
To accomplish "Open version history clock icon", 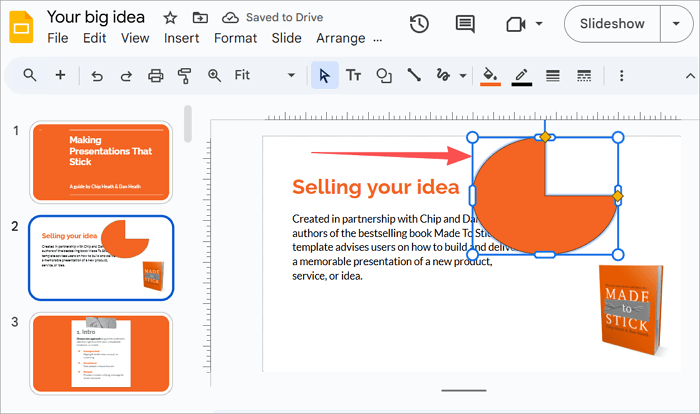I will tap(419, 24).
